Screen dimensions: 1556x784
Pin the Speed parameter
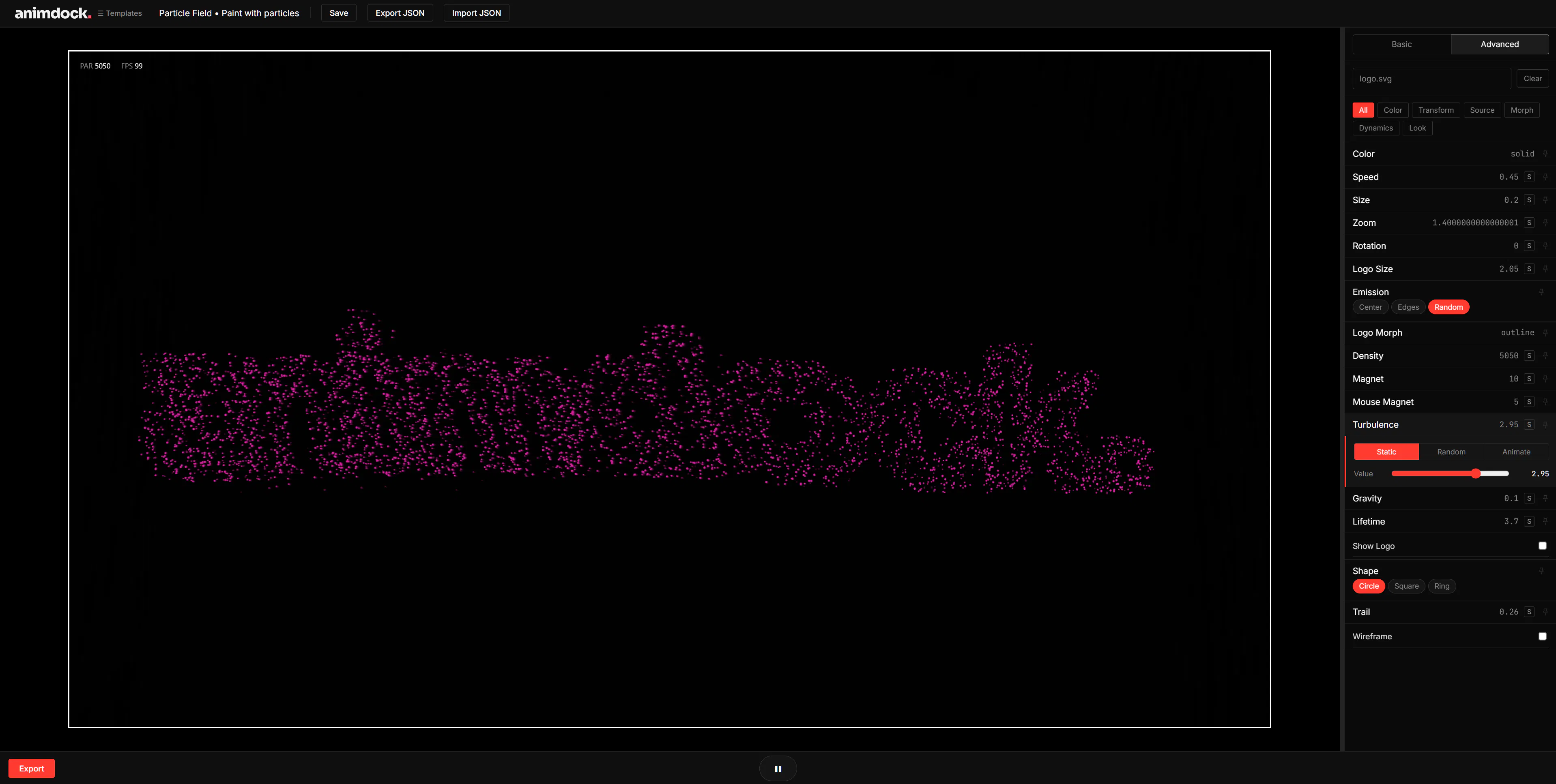coord(1545,176)
